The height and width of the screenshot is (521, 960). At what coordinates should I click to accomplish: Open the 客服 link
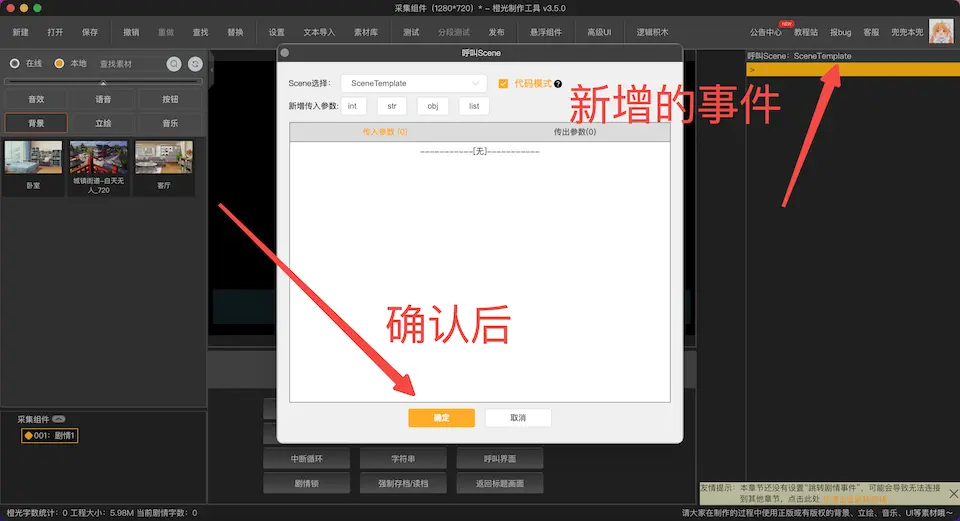[871, 32]
